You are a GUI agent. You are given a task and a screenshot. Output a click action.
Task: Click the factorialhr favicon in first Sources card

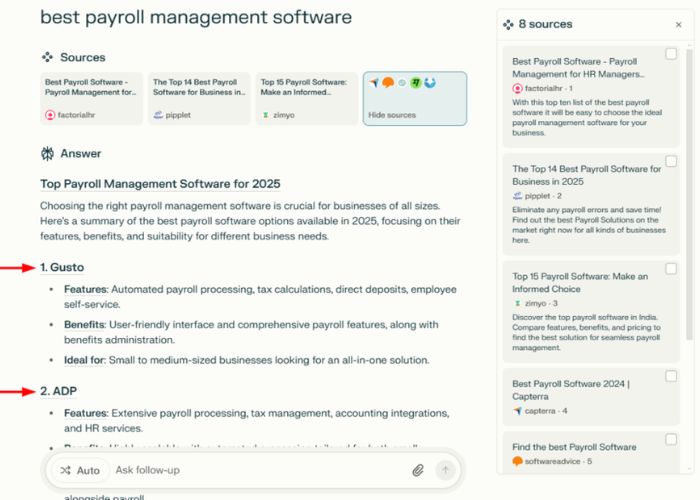click(x=50, y=115)
